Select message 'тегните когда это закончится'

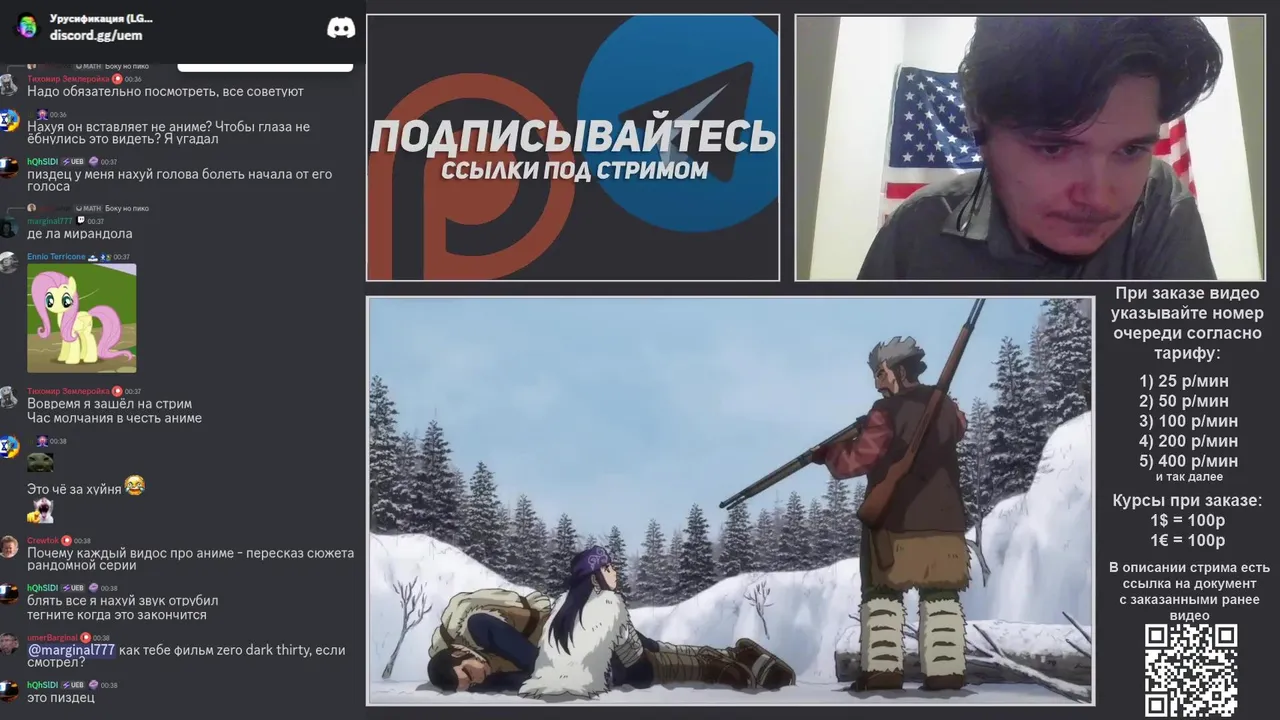click(117, 615)
